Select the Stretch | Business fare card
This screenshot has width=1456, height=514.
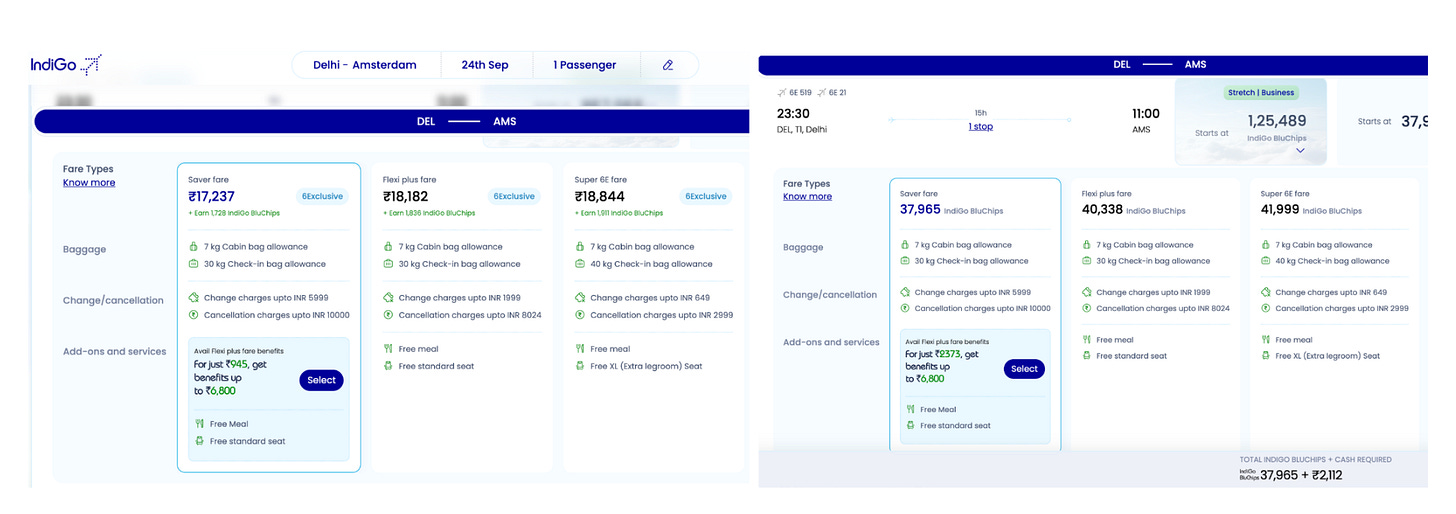1250,122
